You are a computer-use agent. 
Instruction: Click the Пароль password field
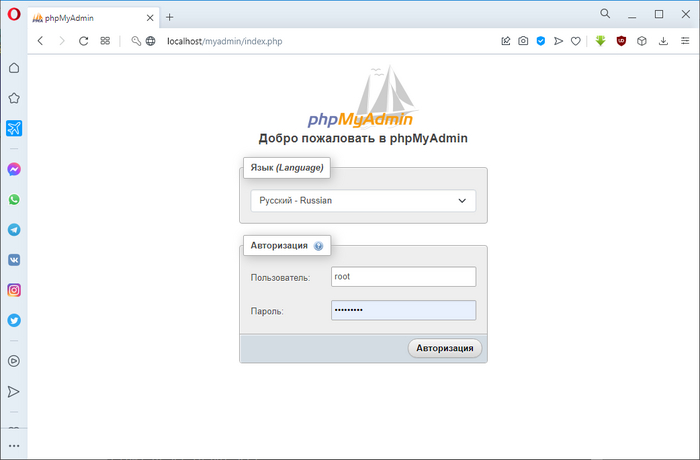(x=404, y=310)
